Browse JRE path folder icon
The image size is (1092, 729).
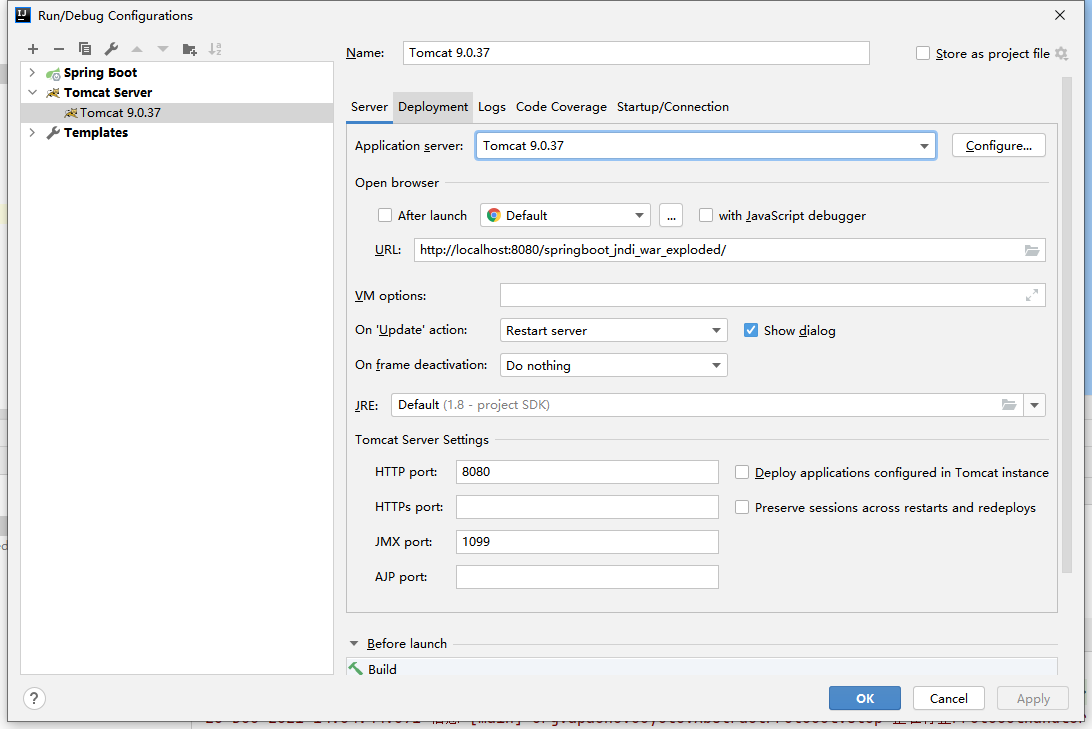[1008, 405]
